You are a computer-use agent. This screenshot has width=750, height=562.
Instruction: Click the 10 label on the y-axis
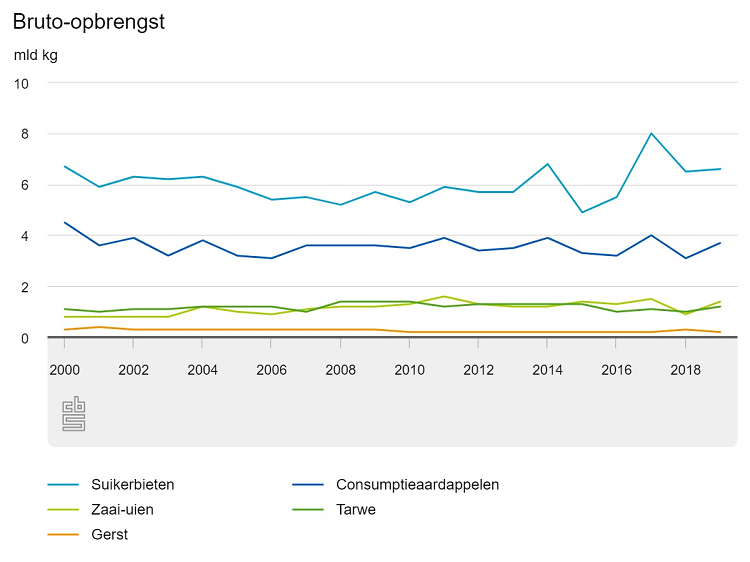pos(21,83)
